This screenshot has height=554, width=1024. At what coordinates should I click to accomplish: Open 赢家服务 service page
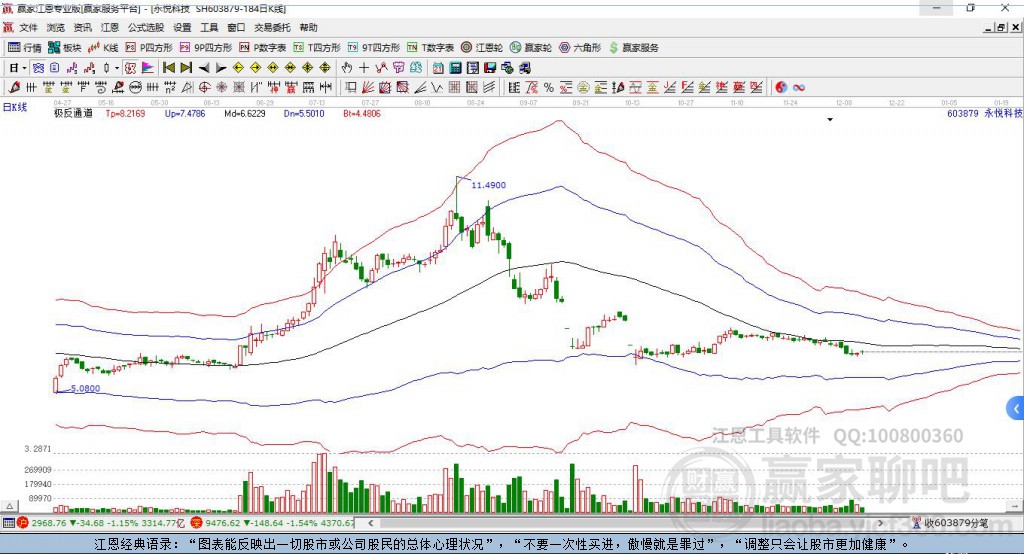[x=633, y=48]
